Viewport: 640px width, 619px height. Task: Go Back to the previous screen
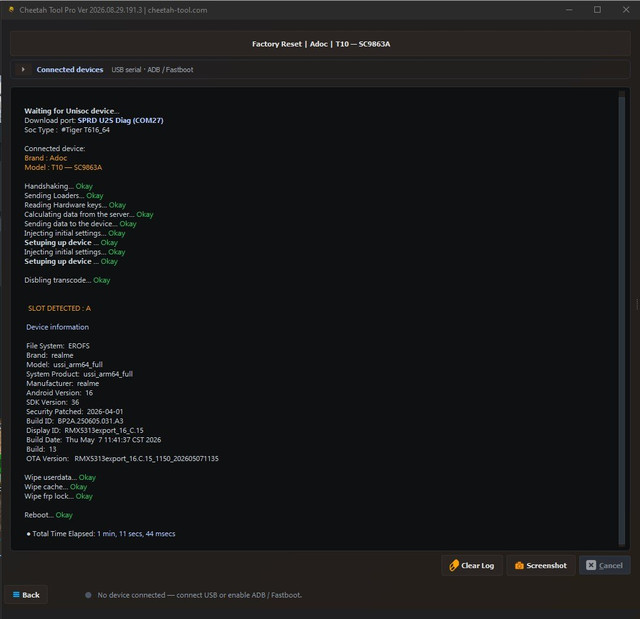point(26,595)
